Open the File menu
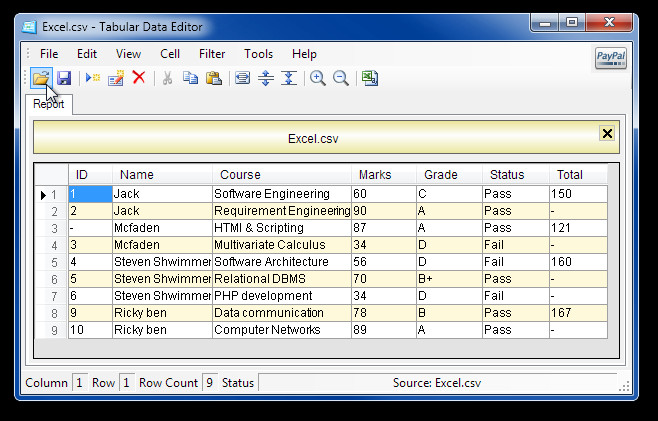This screenshot has width=658, height=421. (48, 54)
